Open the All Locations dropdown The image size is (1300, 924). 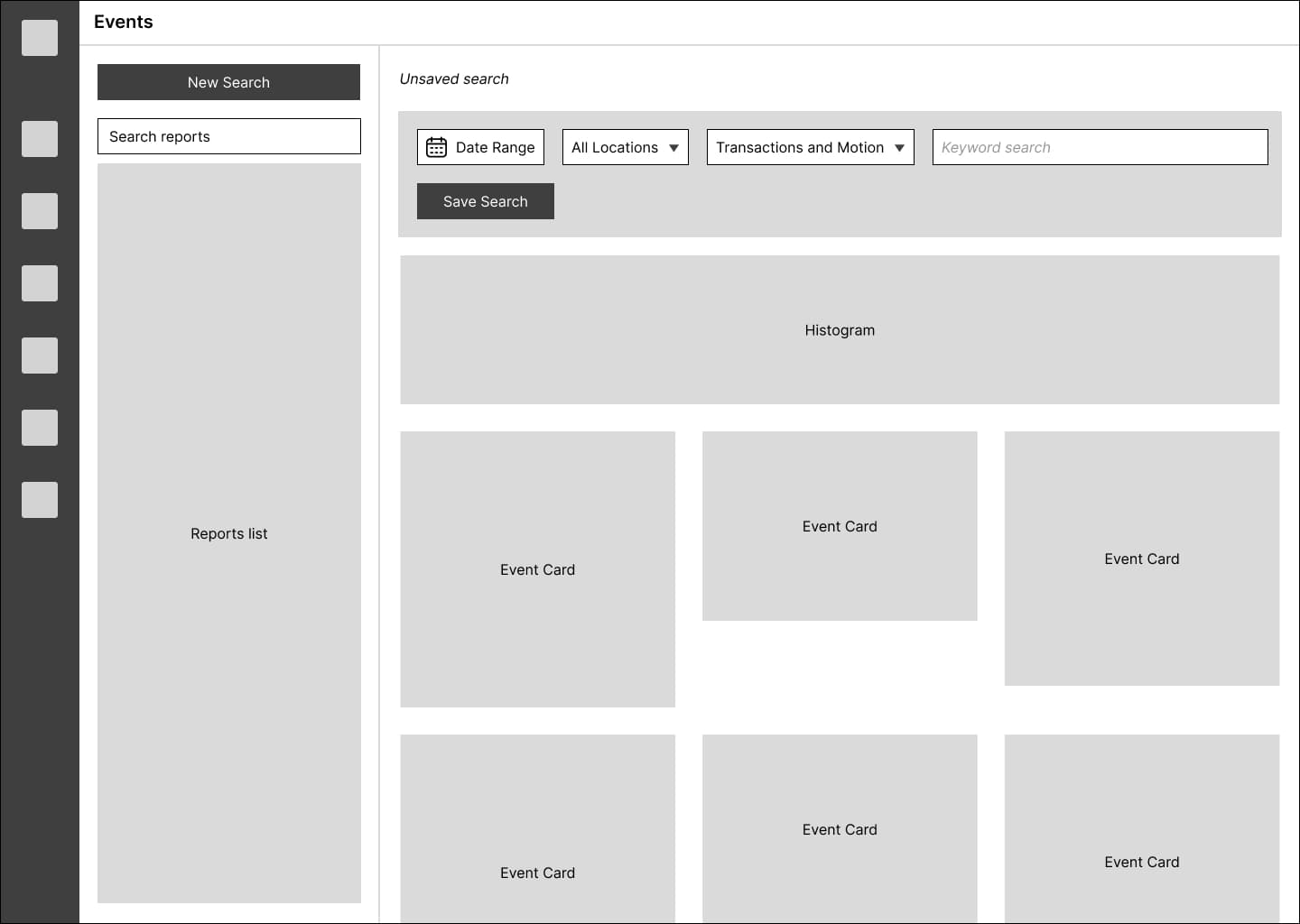625,146
